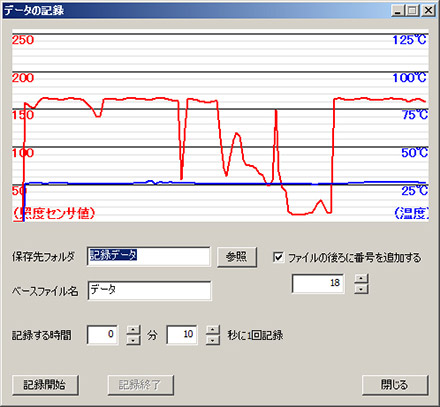
Task: Decrease the file number spinner value
Action: [x=361, y=289]
